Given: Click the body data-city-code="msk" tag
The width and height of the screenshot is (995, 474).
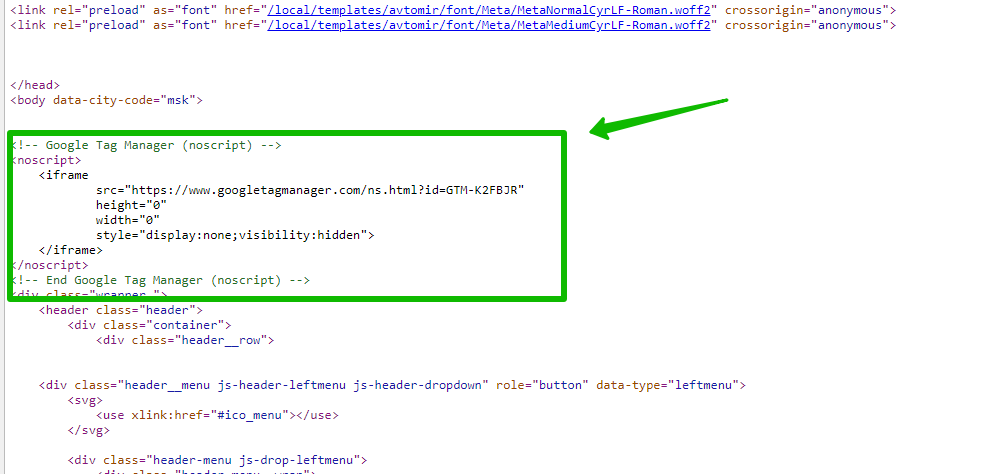Looking at the screenshot, I should click(x=107, y=100).
